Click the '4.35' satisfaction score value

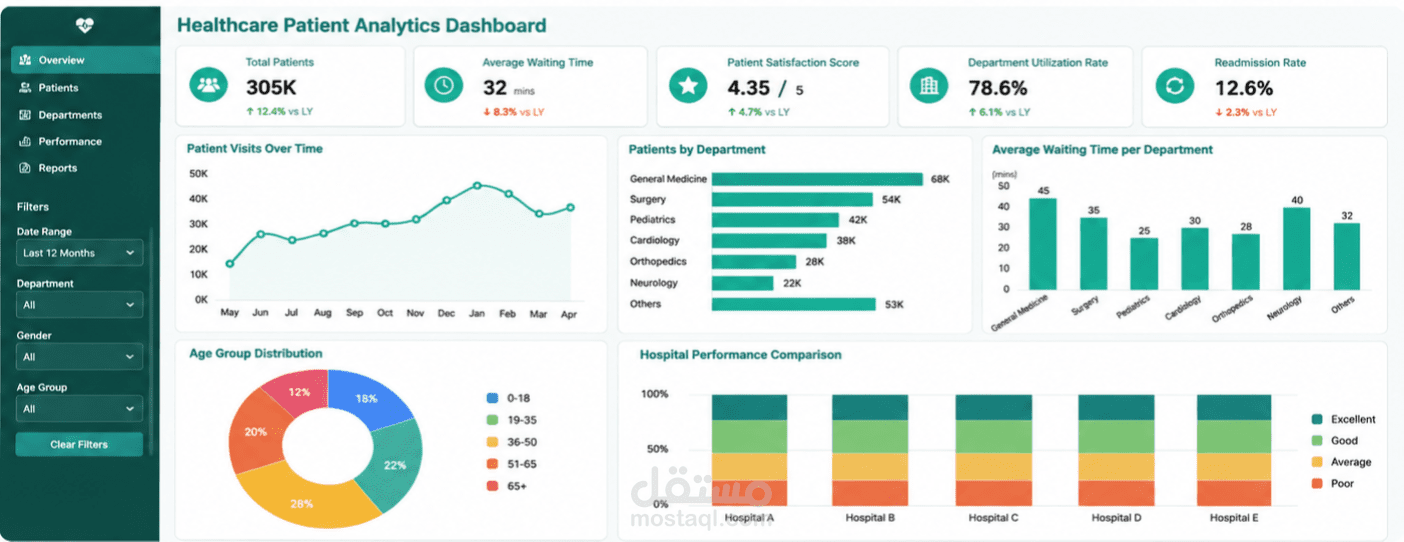(x=749, y=87)
